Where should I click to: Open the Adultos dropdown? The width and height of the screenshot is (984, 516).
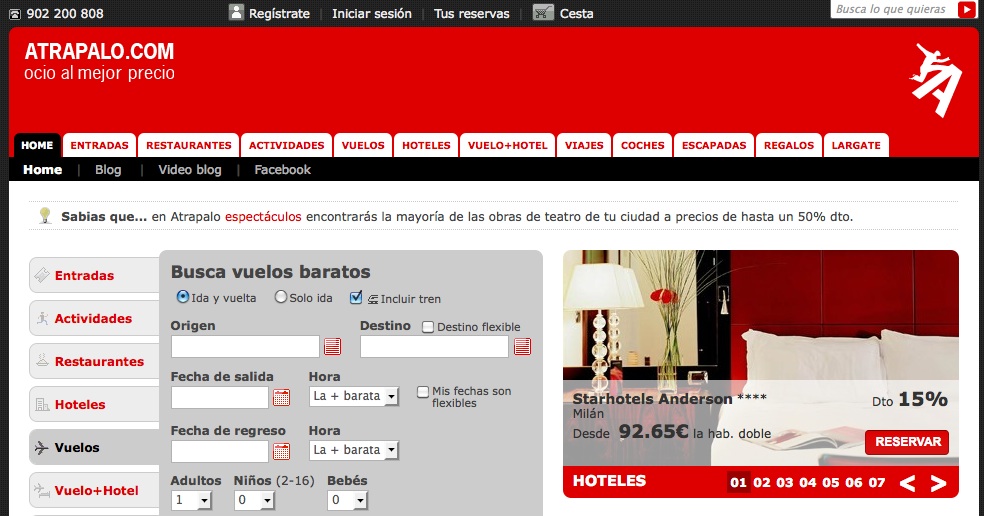(191, 500)
